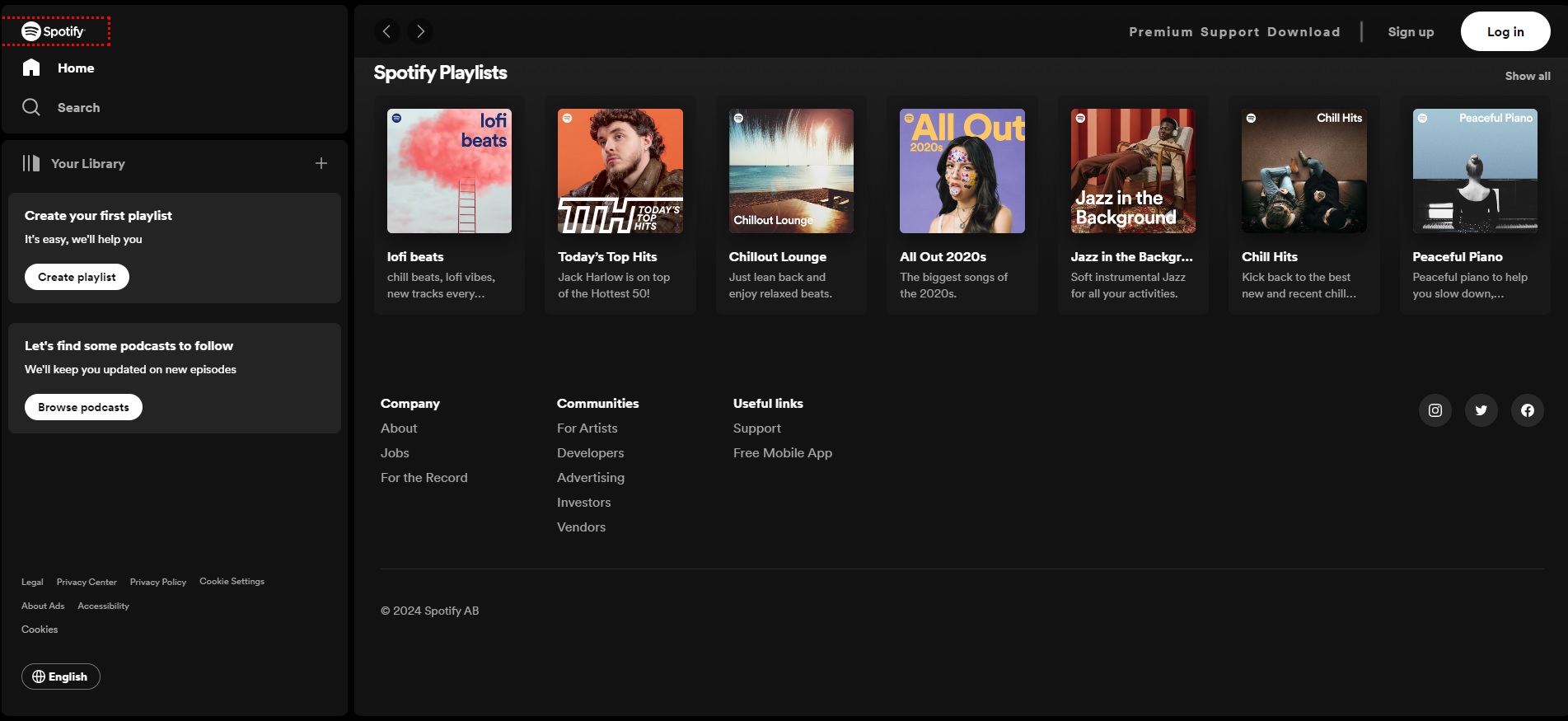The height and width of the screenshot is (721, 1568).
Task: Click Show all for Spotify Playlists
Action: [x=1528, y=76]
